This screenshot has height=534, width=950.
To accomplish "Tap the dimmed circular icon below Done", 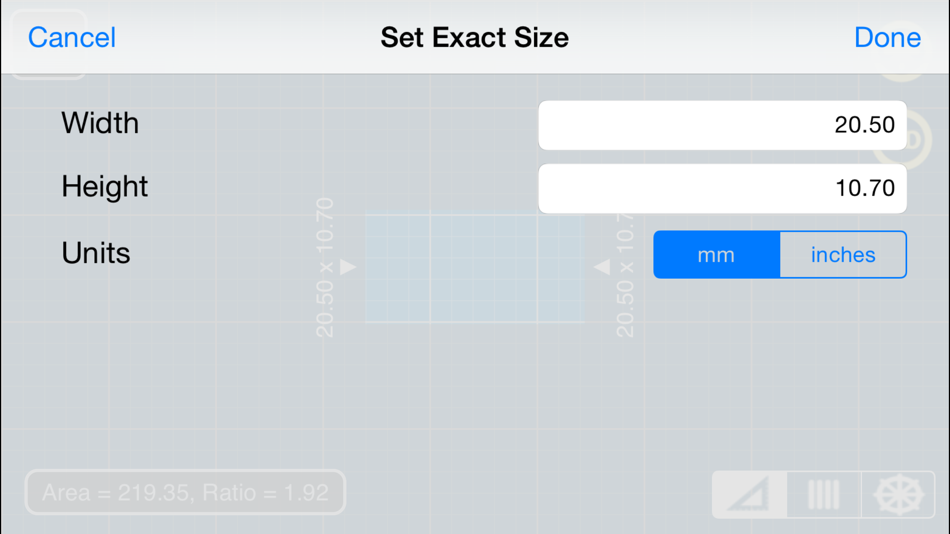I will [905, 140].
